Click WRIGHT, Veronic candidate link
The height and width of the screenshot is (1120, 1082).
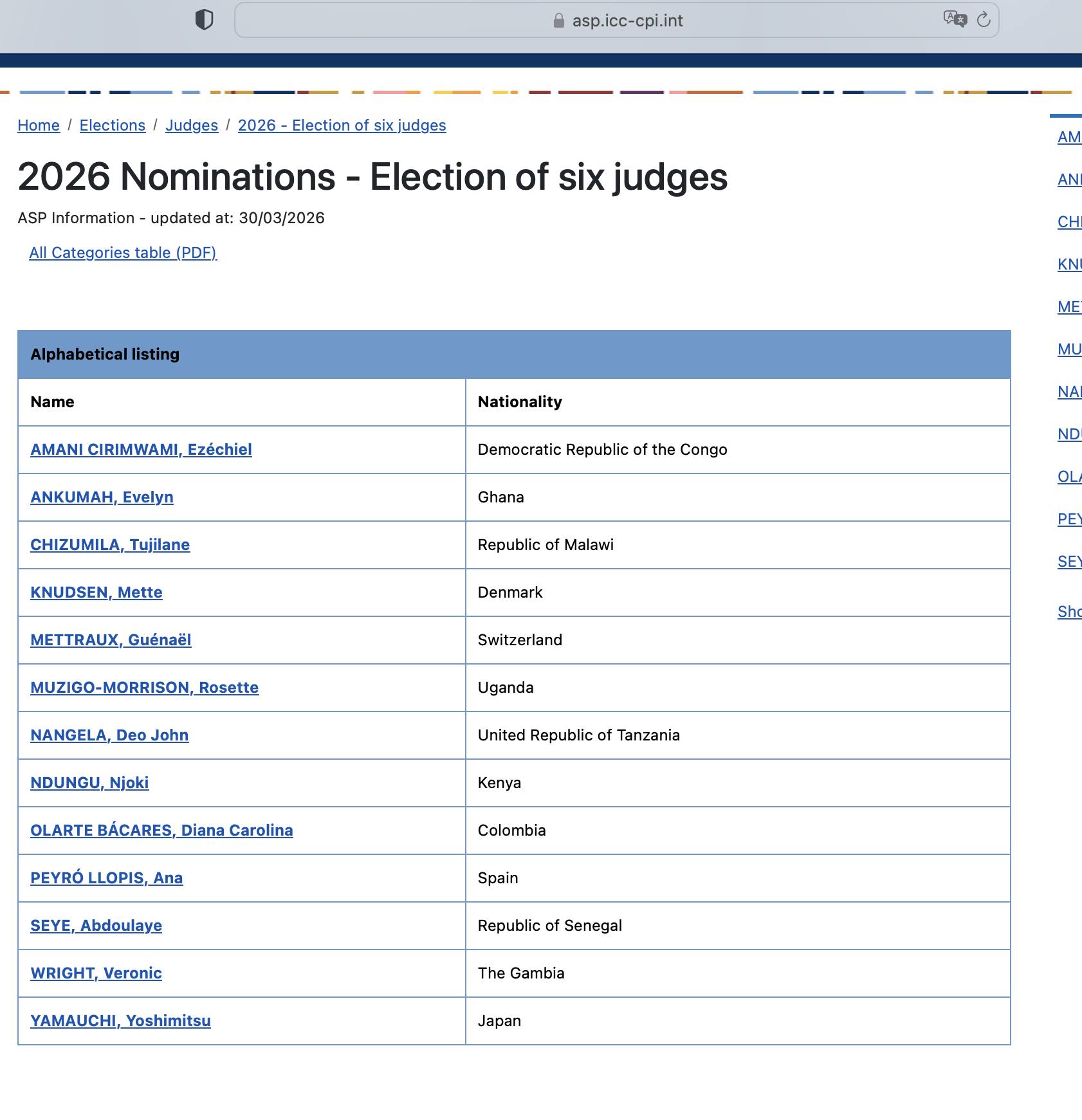[x=96, y=973]
